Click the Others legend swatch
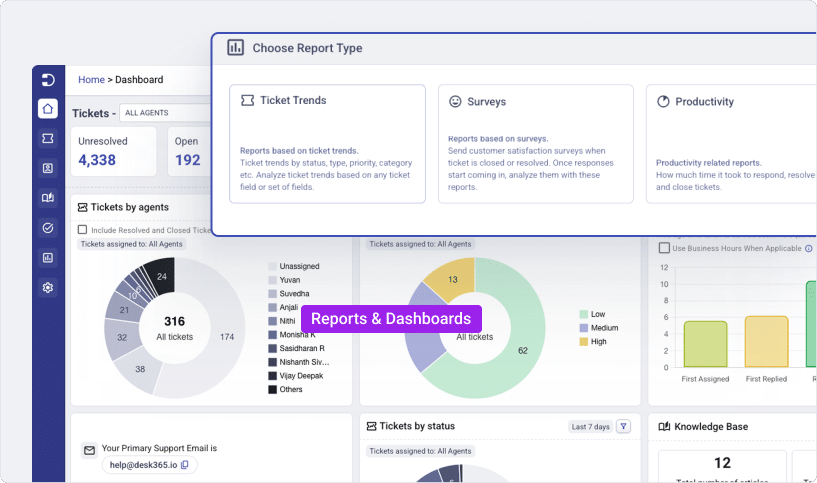The image size is (817, 483). tap(273, 389)
